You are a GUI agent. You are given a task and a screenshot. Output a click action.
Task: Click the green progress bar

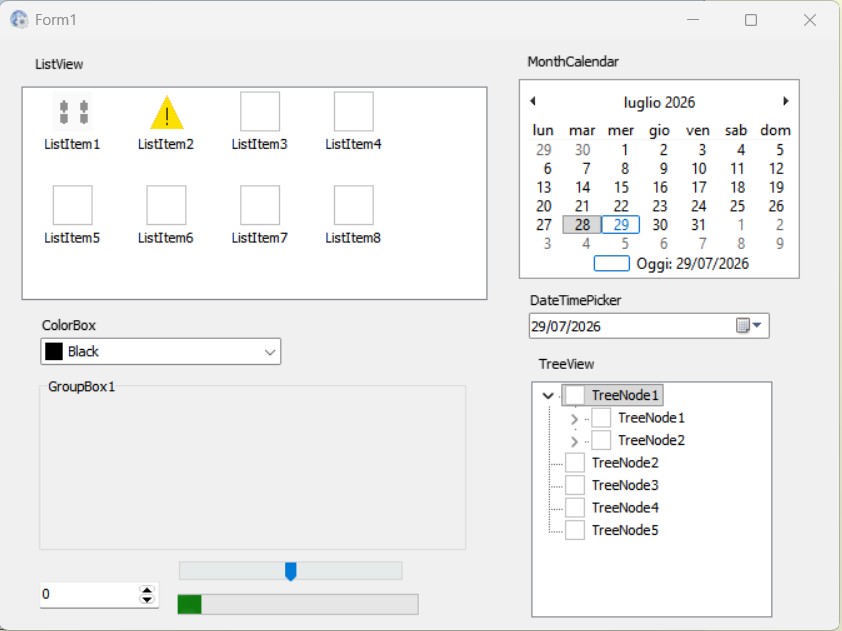pos(298,604)
